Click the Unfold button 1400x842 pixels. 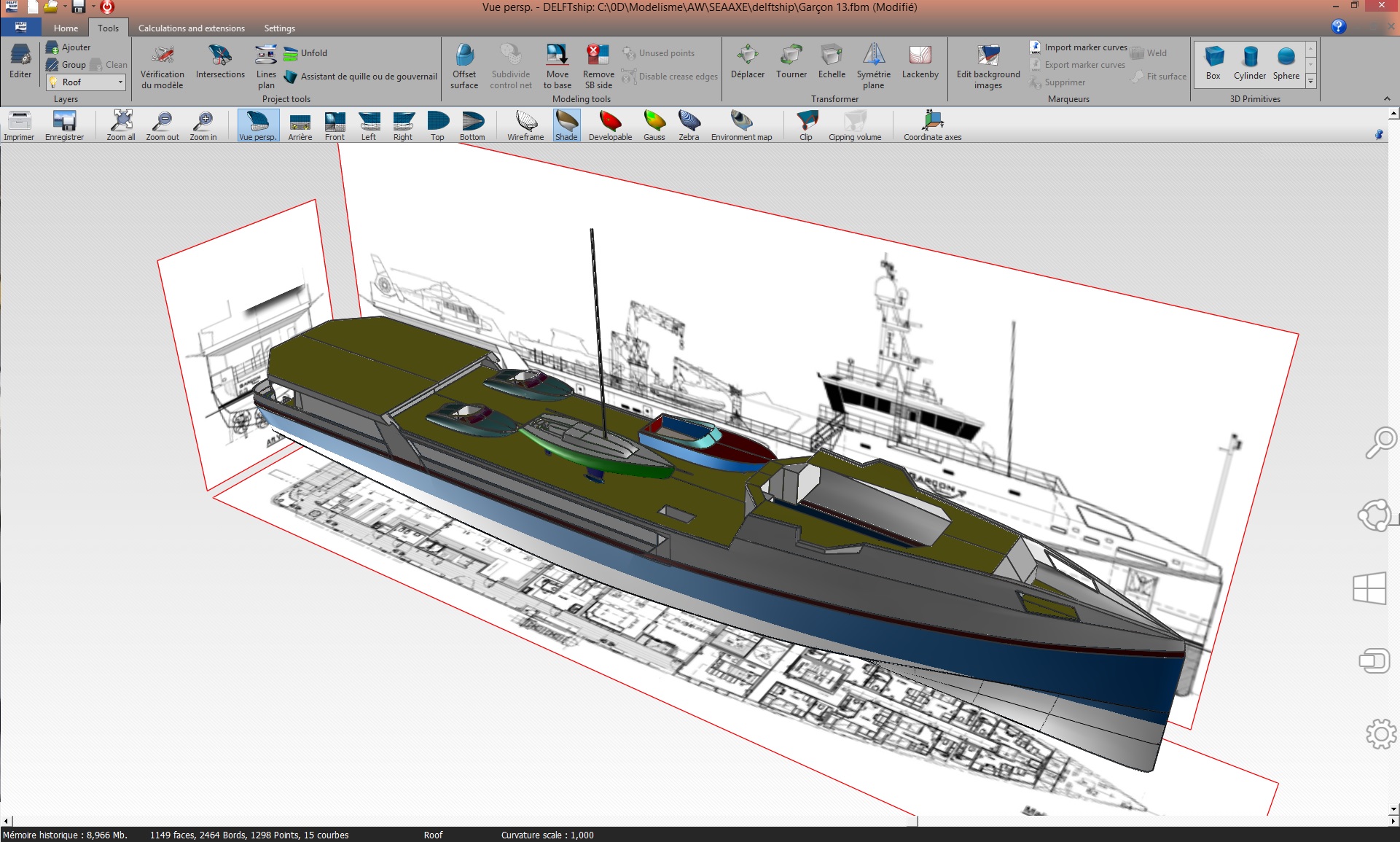click(x=306, y=53)
